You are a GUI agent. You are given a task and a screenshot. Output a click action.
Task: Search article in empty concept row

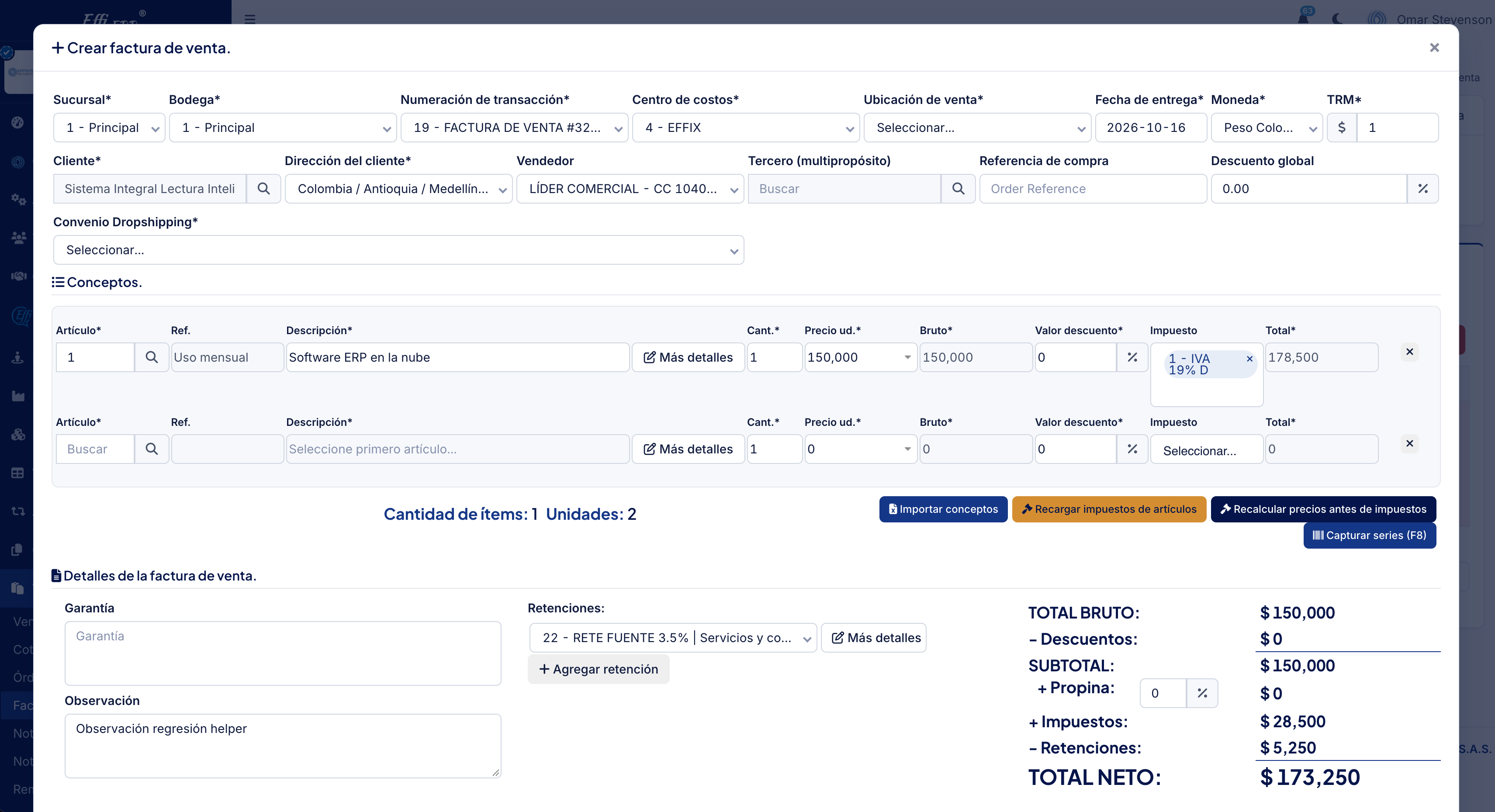pyautogui.click(x=152, y=449)
